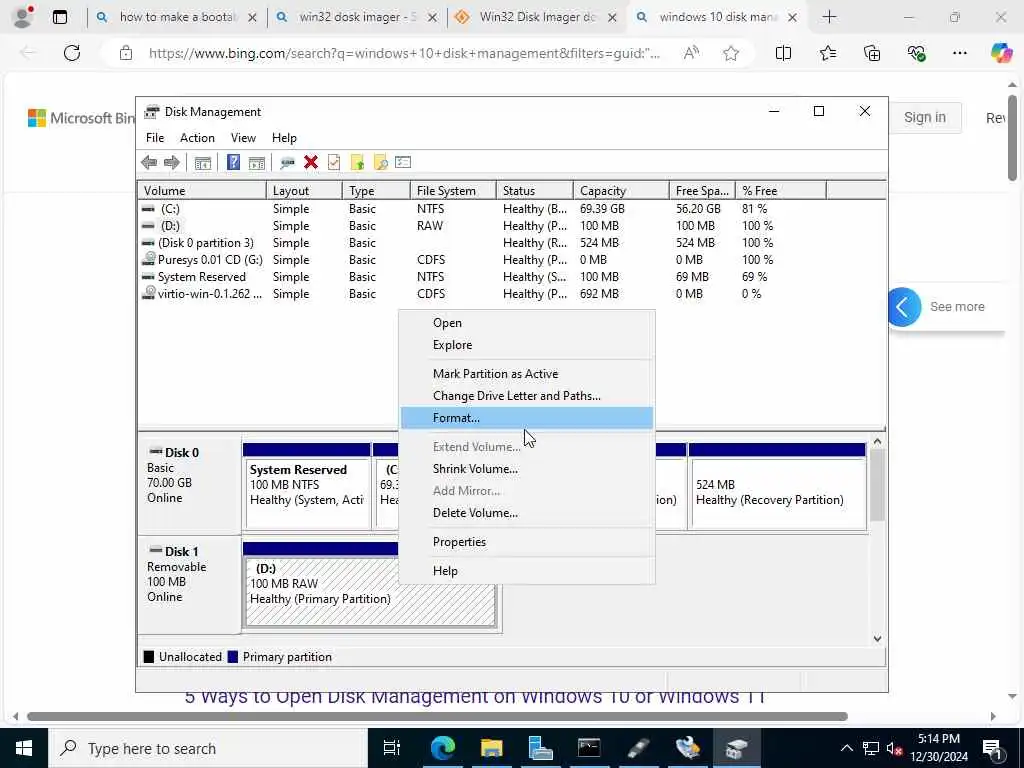The height and width of the screenshot is (768, 1024).
Task: Click the folder with magnifier toolbar icon
Action: 380,163
